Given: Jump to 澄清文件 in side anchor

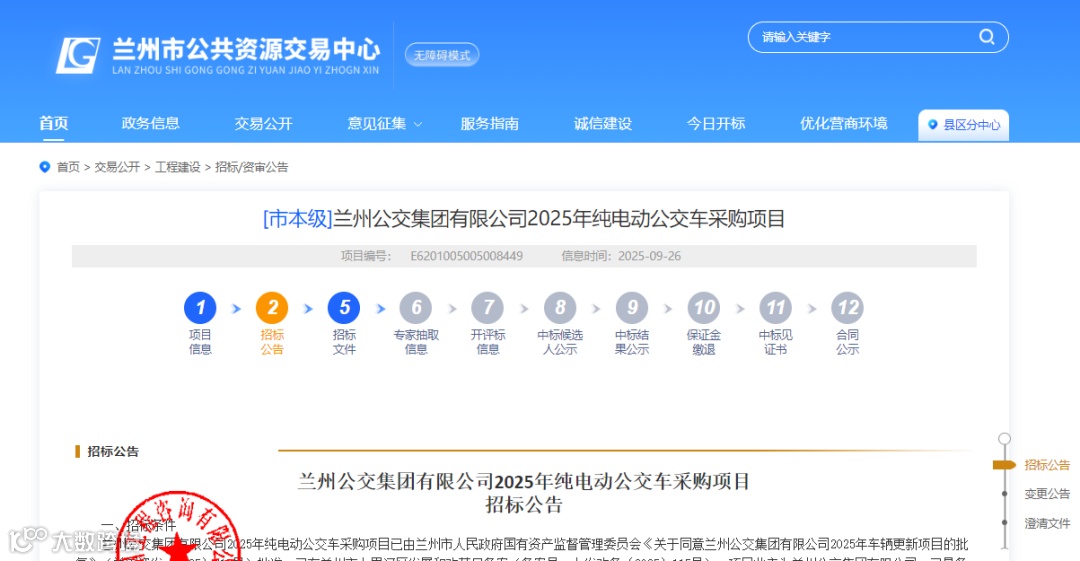Looking at the screenshot, I should (x=1047, y=523).
